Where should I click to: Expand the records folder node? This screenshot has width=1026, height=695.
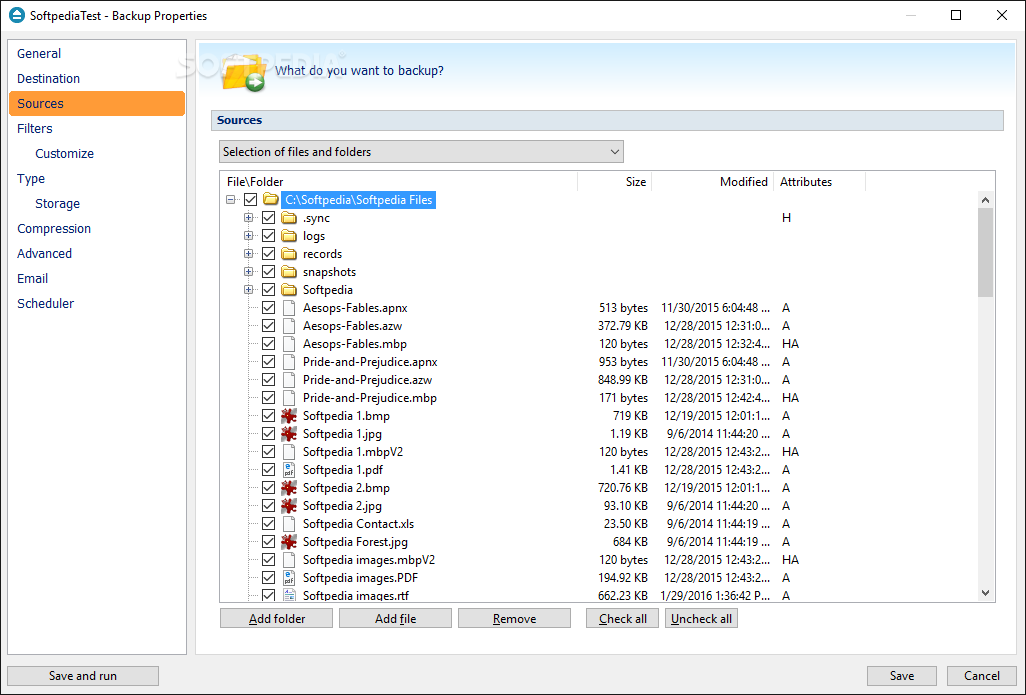(249, 254)
